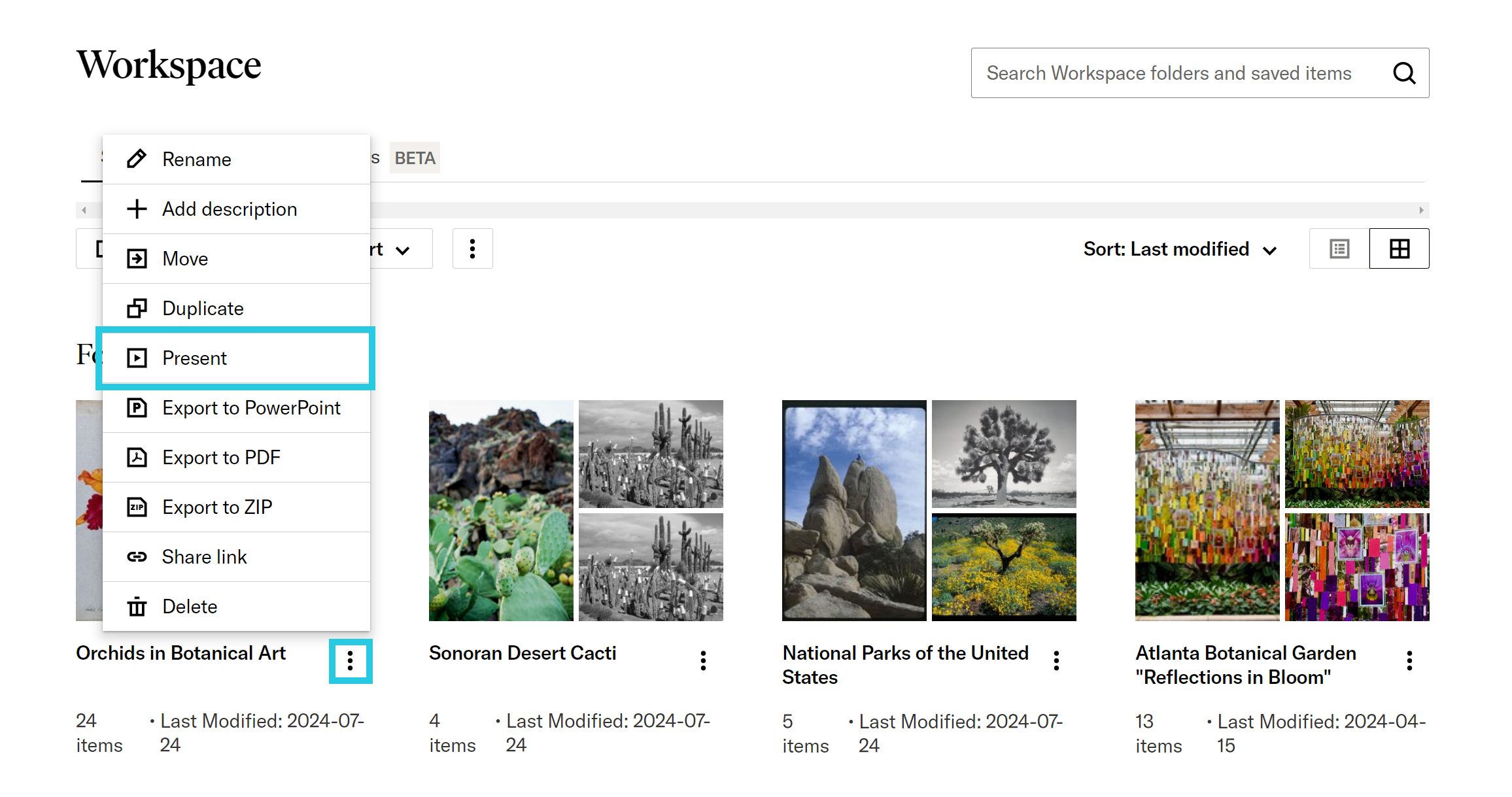This screenshot has height=797, width=1512.
Task: Click the scrollbar left arrow
Action: point(84,210)
